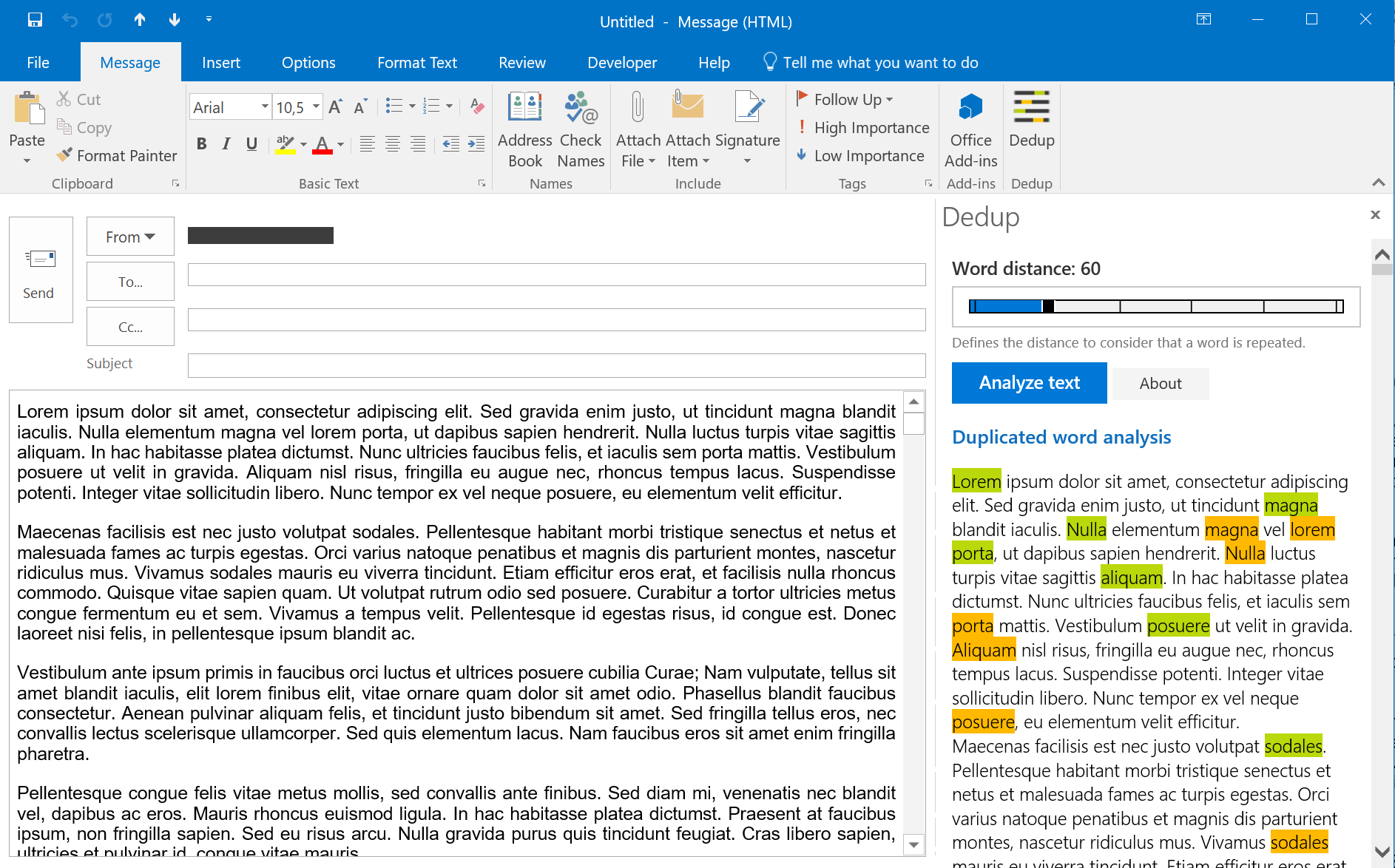The height and width of the screenshot is (868, 1395).
Task: Decrease font size with Shrink Font
Action: 360,107
